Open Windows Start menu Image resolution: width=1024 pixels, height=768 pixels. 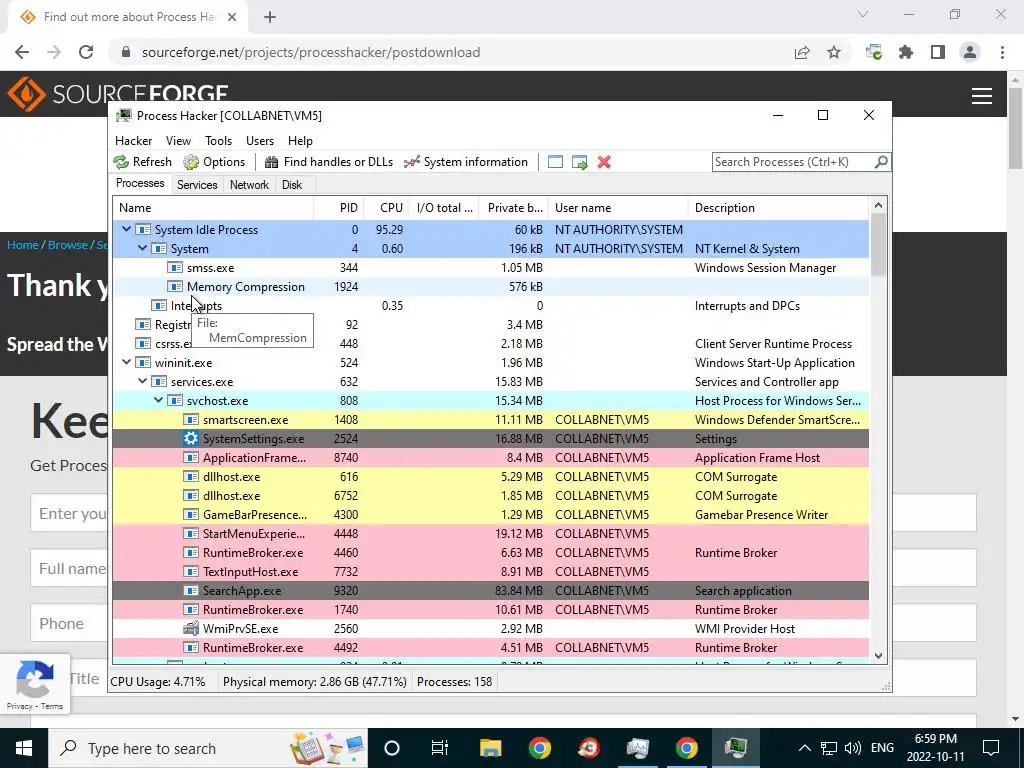24,748
